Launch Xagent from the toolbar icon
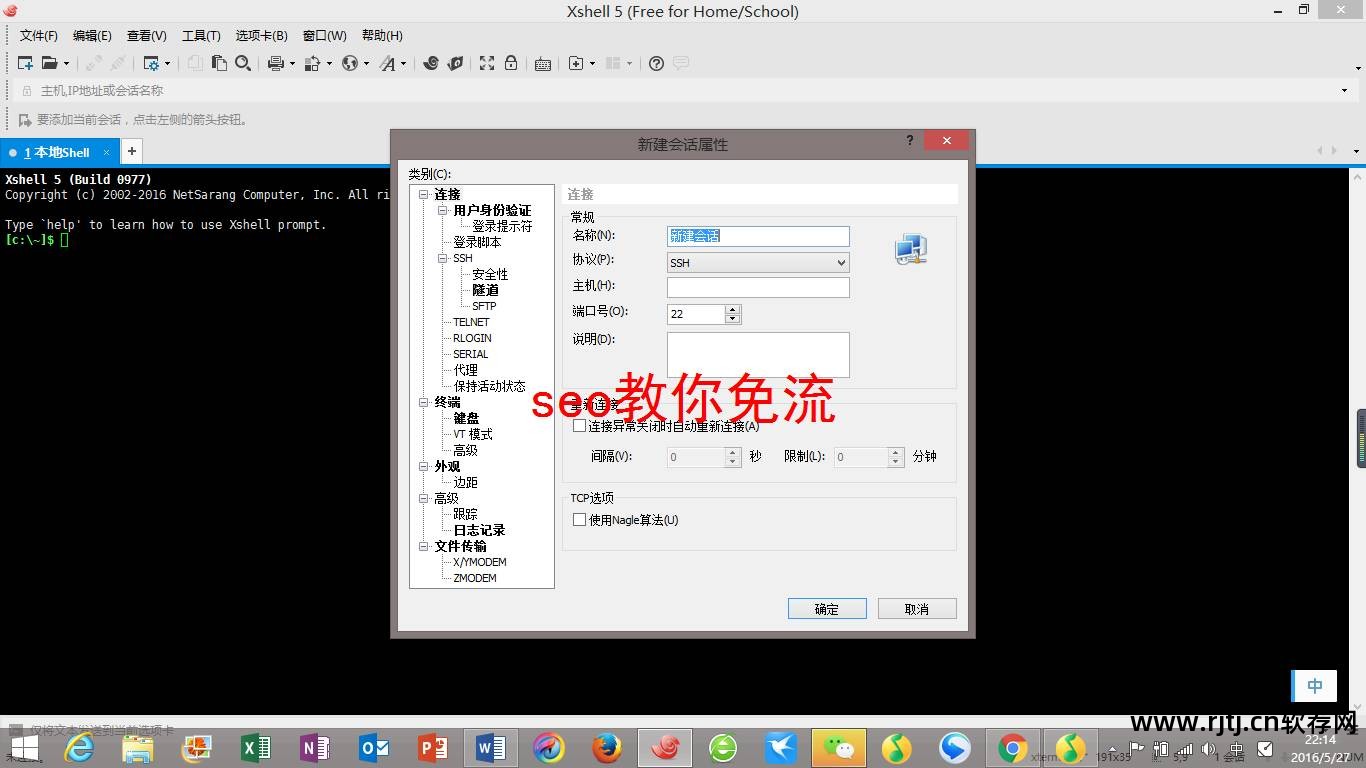1366x768 pixels. coord(455,63)
